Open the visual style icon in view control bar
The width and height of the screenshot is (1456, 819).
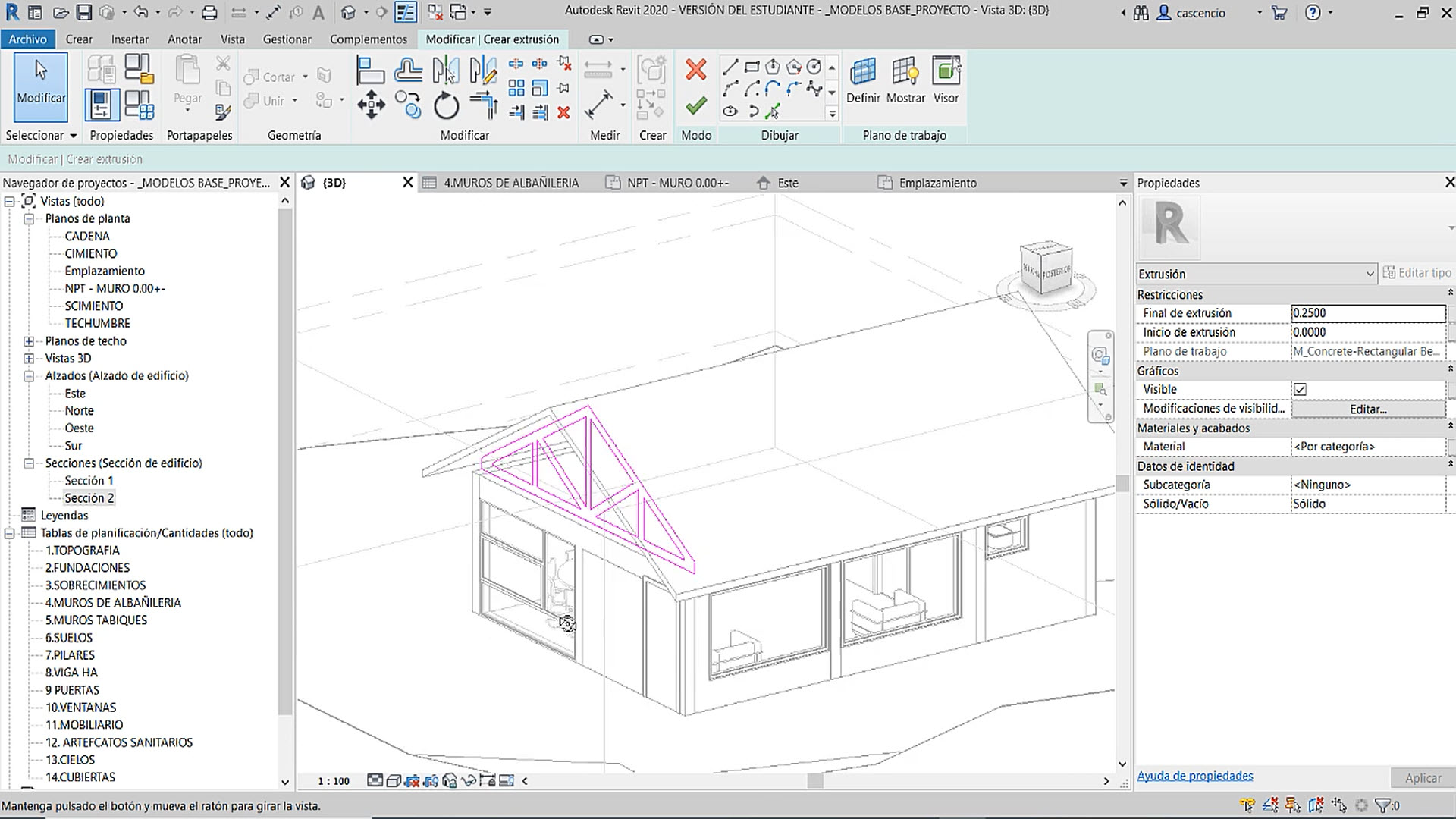pyautogui.click(x=393, y=780)
